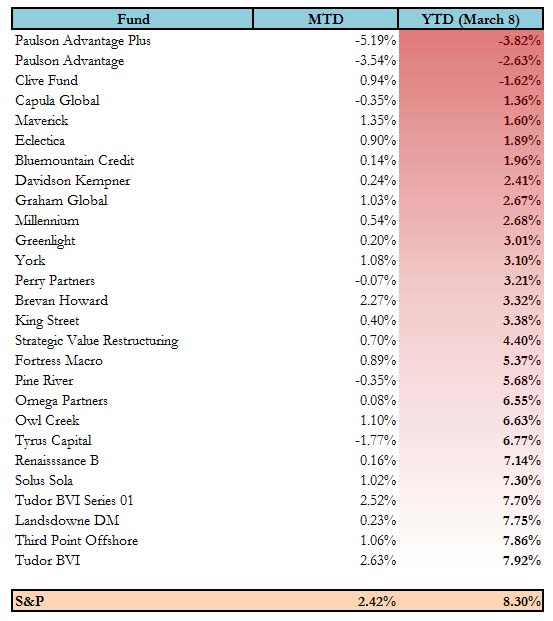The image size is (553, 621).
Task: Click Tyrus Capital MTD value -1.77%
Action: pyautogui.click(x=376, y=440)
